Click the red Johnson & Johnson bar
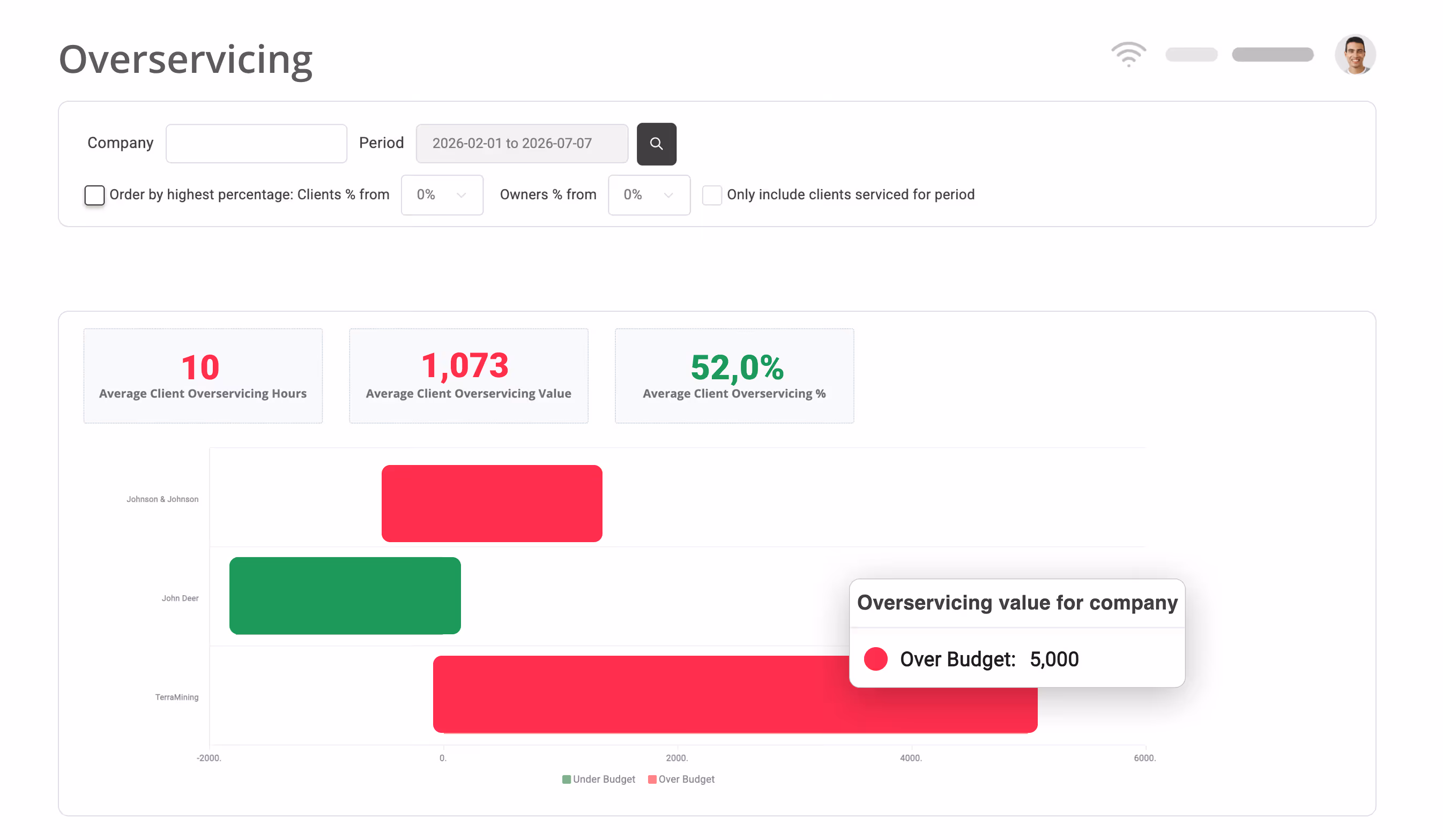Image resolution: width=1443 pixels, height=840 pixels. (x=492, y=503)
